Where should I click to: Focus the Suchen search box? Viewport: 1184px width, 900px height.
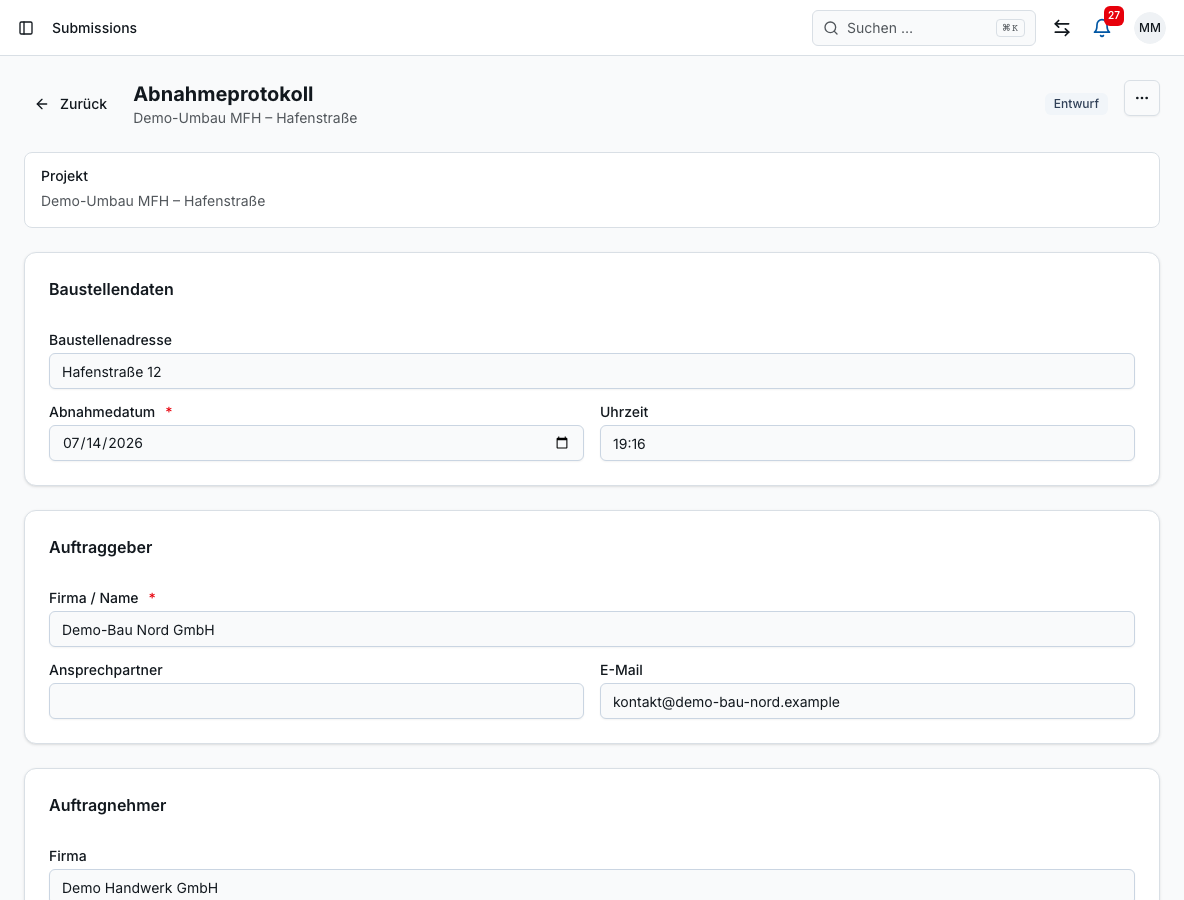click(923, 28)
